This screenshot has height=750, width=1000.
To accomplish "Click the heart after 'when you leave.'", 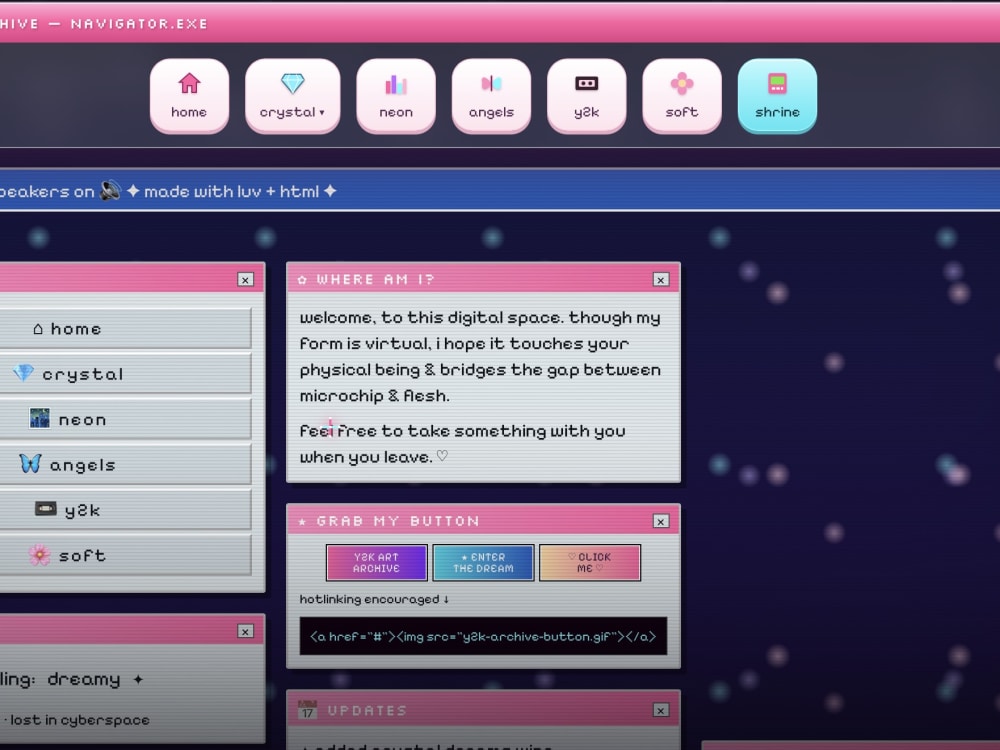I will [442, 456].
